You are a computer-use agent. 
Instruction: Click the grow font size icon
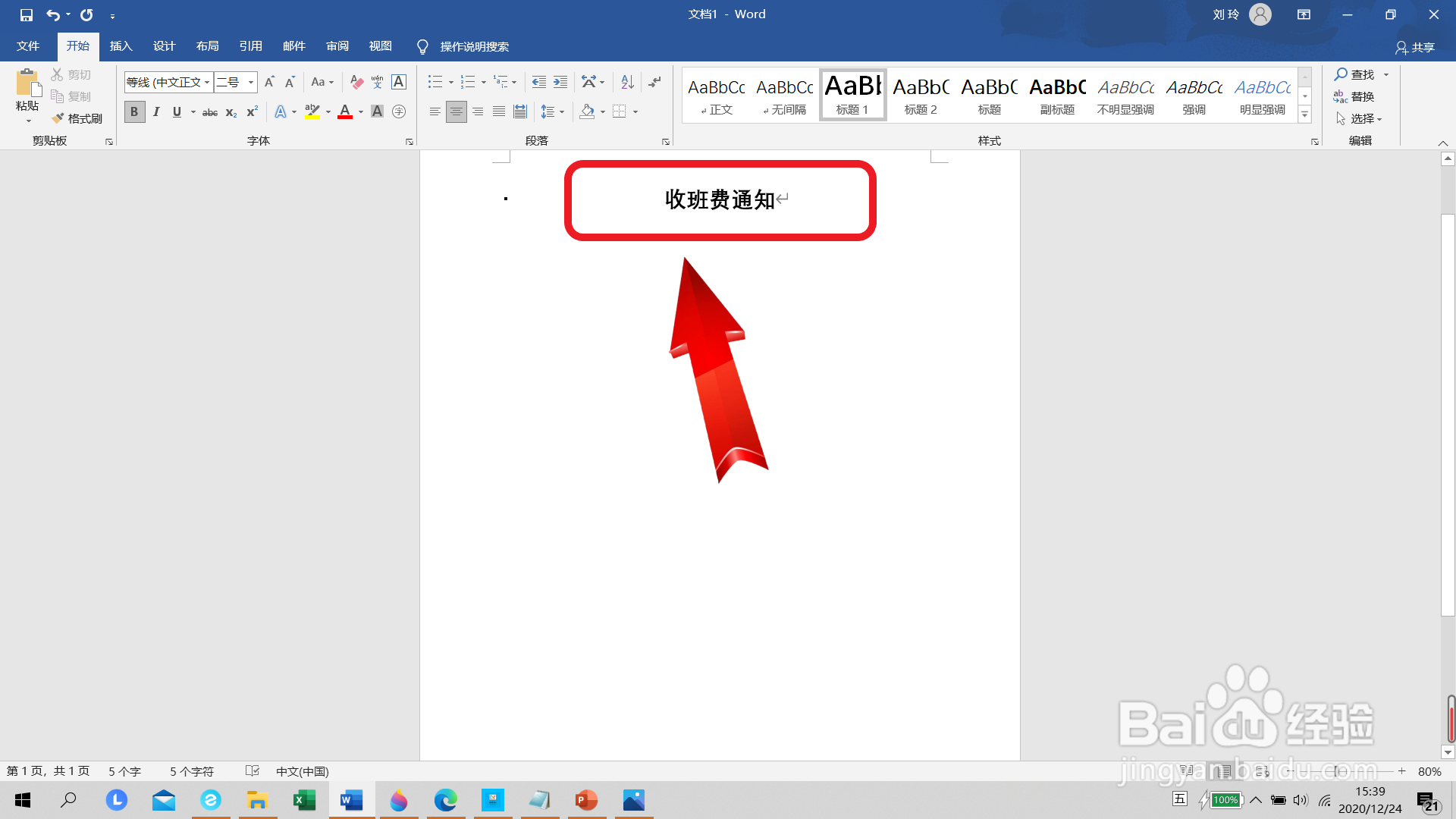coord(269,82)
